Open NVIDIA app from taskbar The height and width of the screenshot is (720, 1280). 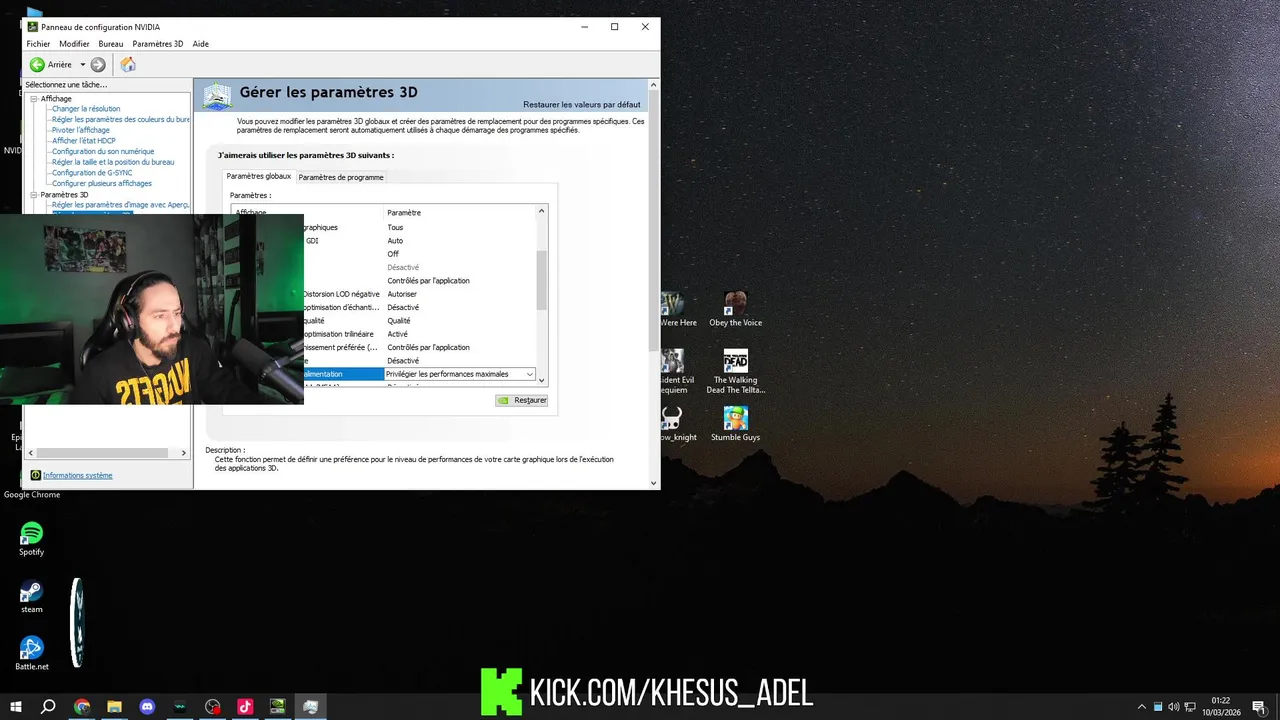(x=278, y=707)
